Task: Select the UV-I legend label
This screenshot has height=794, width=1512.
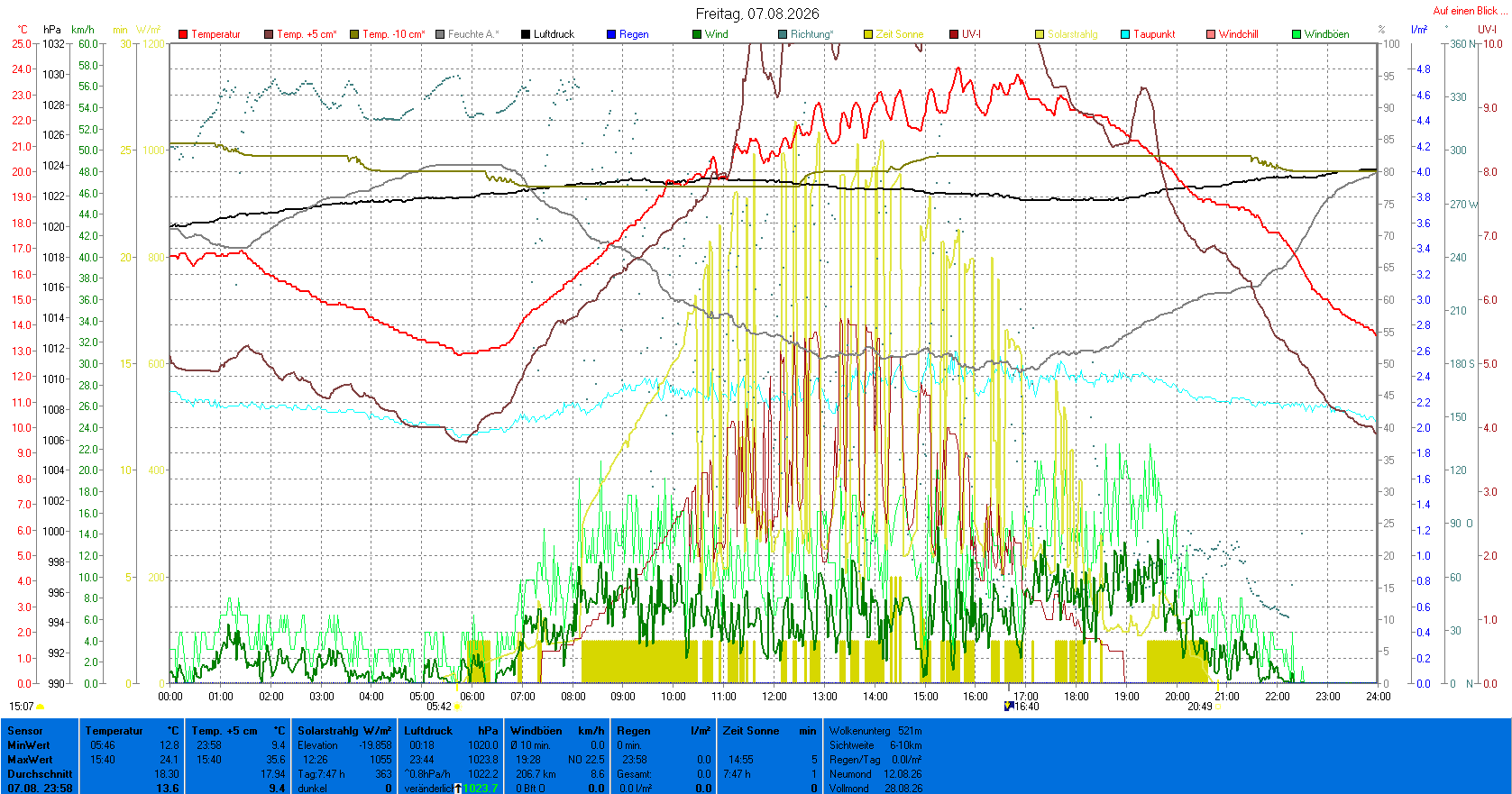Action: (x=972, y=34)
